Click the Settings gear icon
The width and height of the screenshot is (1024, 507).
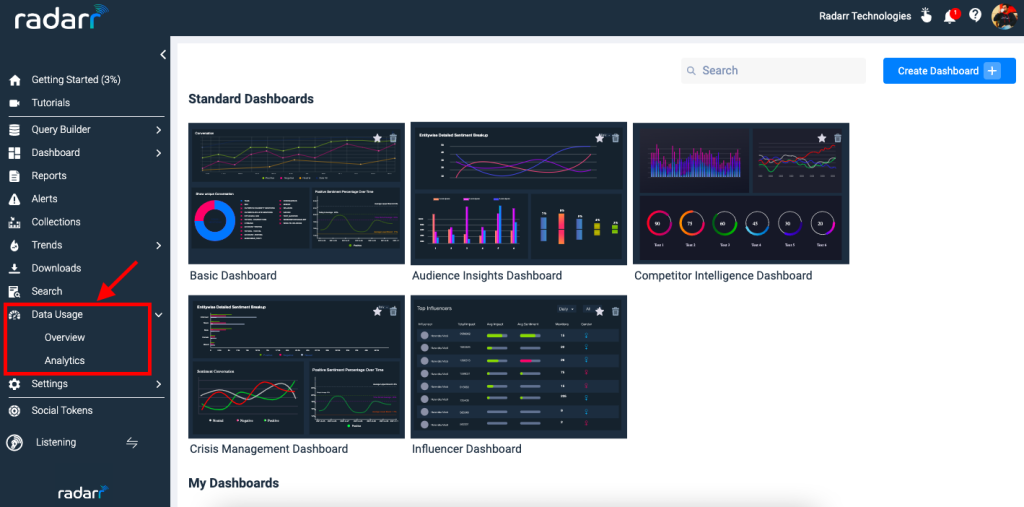point(15,384)
